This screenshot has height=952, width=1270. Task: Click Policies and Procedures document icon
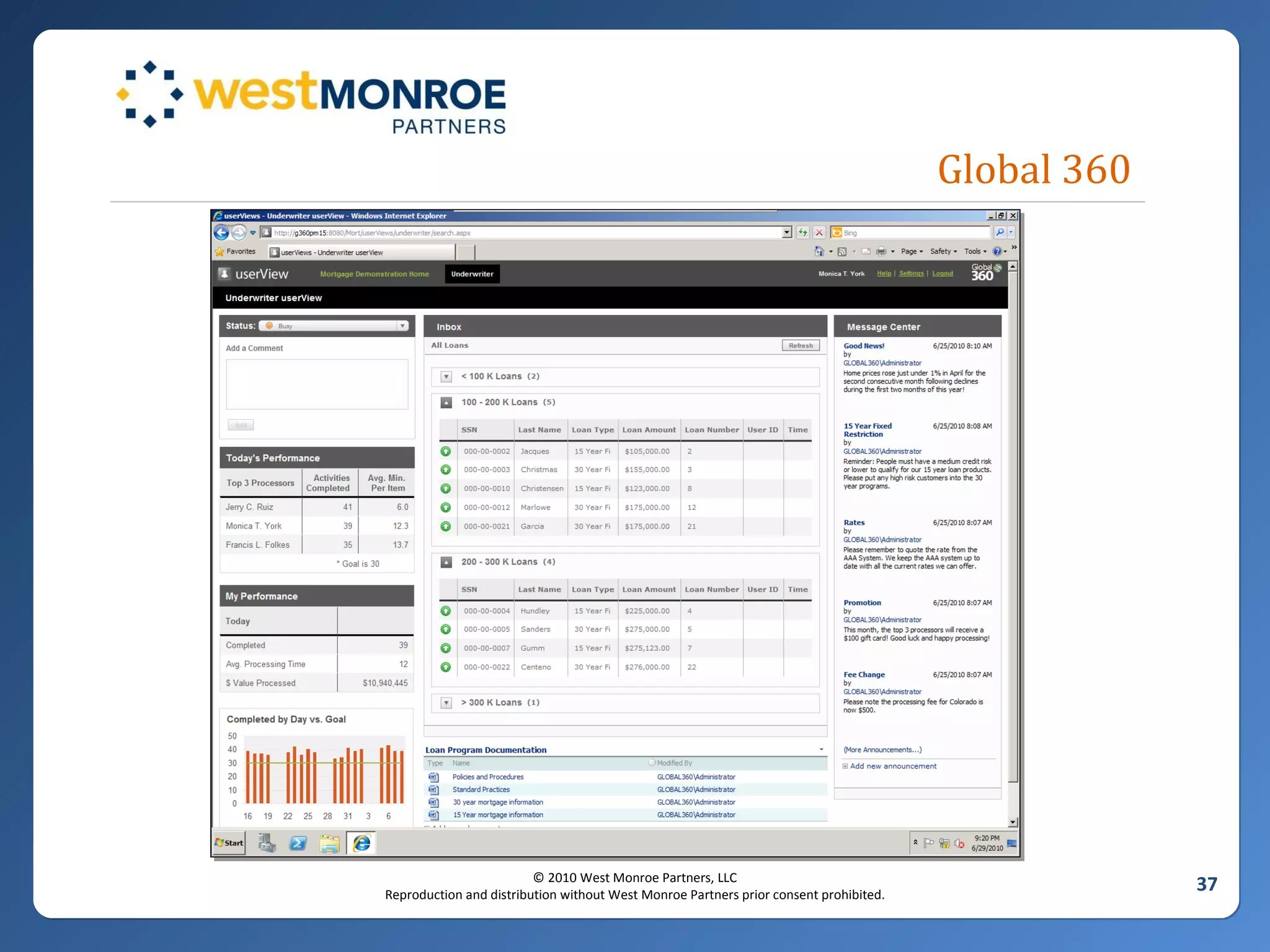point(433,777)
